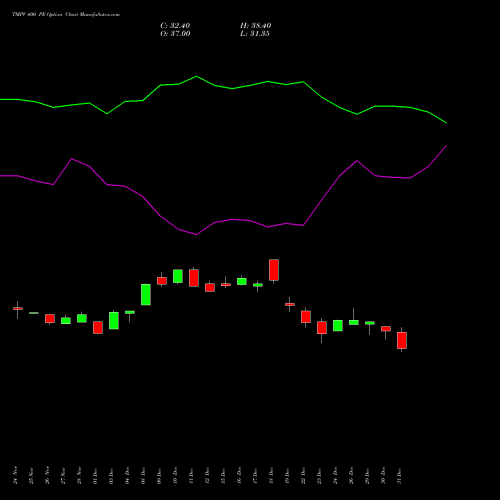The image size is (500, 500).
Task: Click the open value O: 37.00
Action: click(x=175, y=34)
